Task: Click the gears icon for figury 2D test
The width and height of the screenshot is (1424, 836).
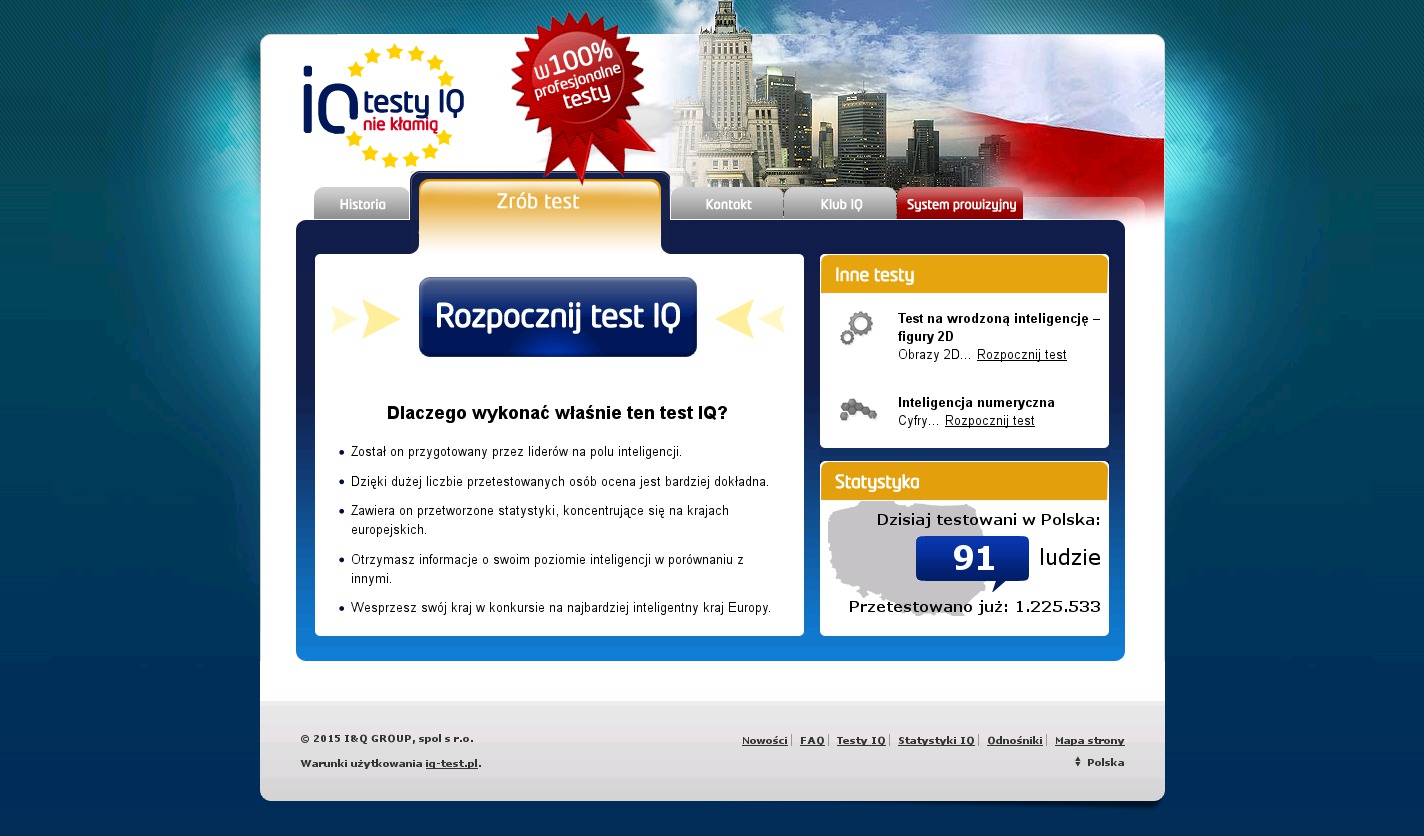Action: tap(856, 329)
